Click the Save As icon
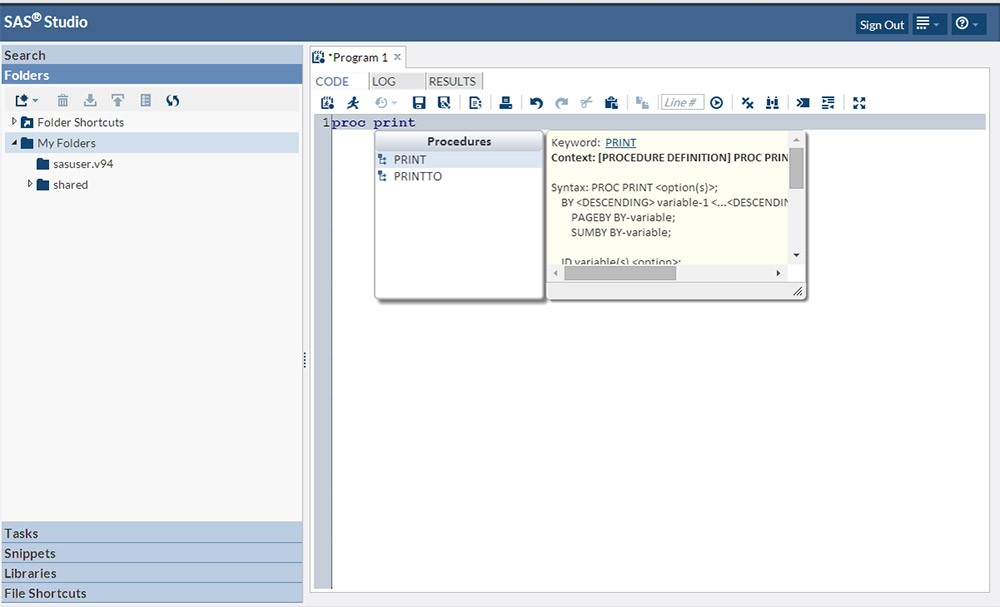This screenshot has width=1000, height=607. pos(445,103)
